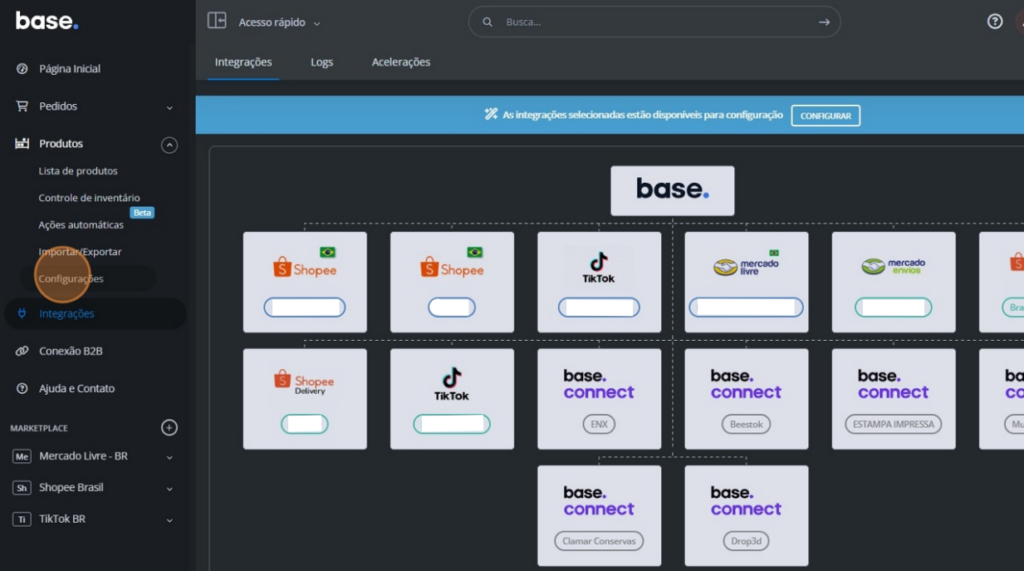The image size is (1024, 571).
Task: Click the base. logo in sidebar
Action: point(47,20)
